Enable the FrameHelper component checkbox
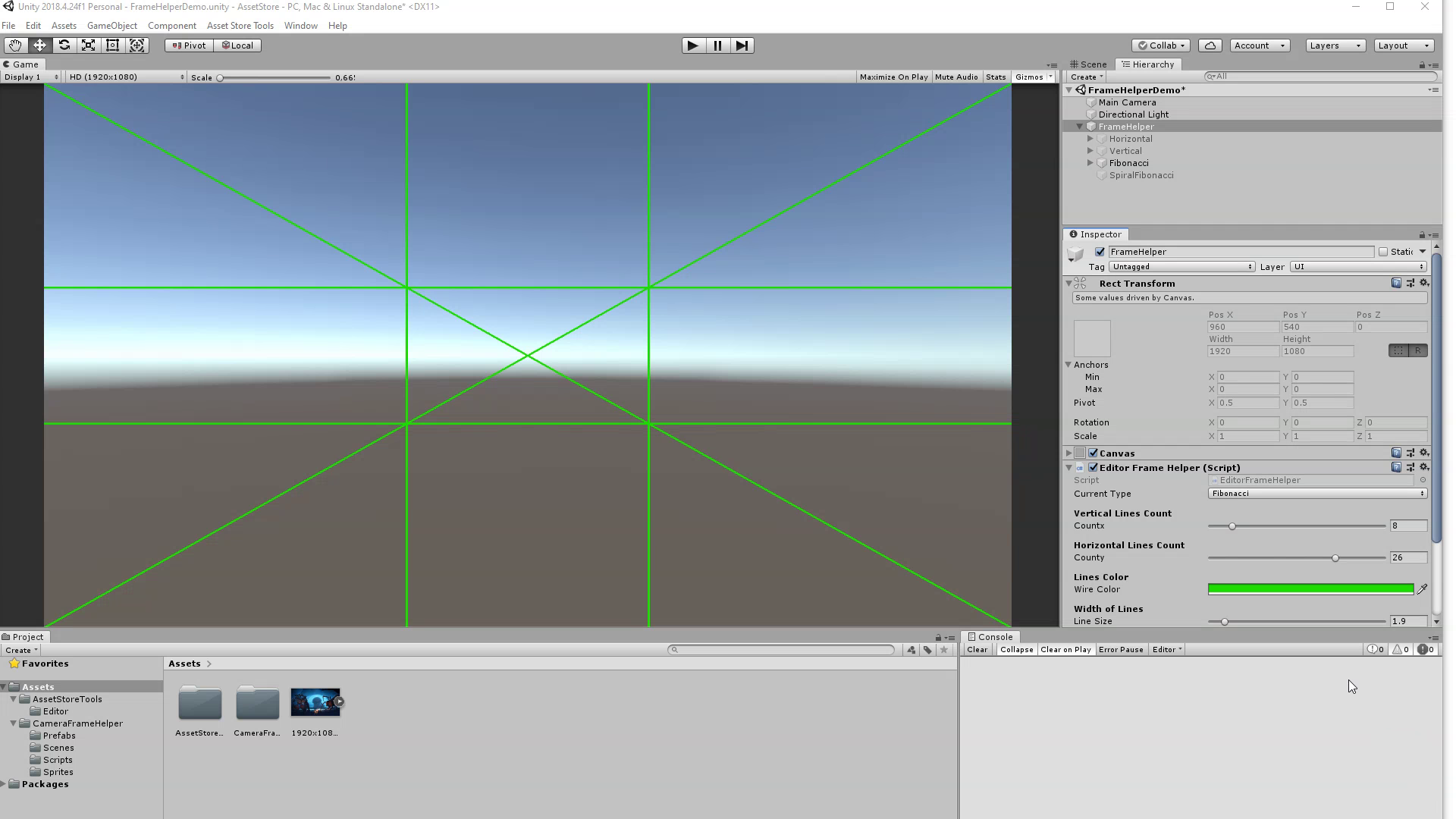1456x819 pixels. (1100, 251)
